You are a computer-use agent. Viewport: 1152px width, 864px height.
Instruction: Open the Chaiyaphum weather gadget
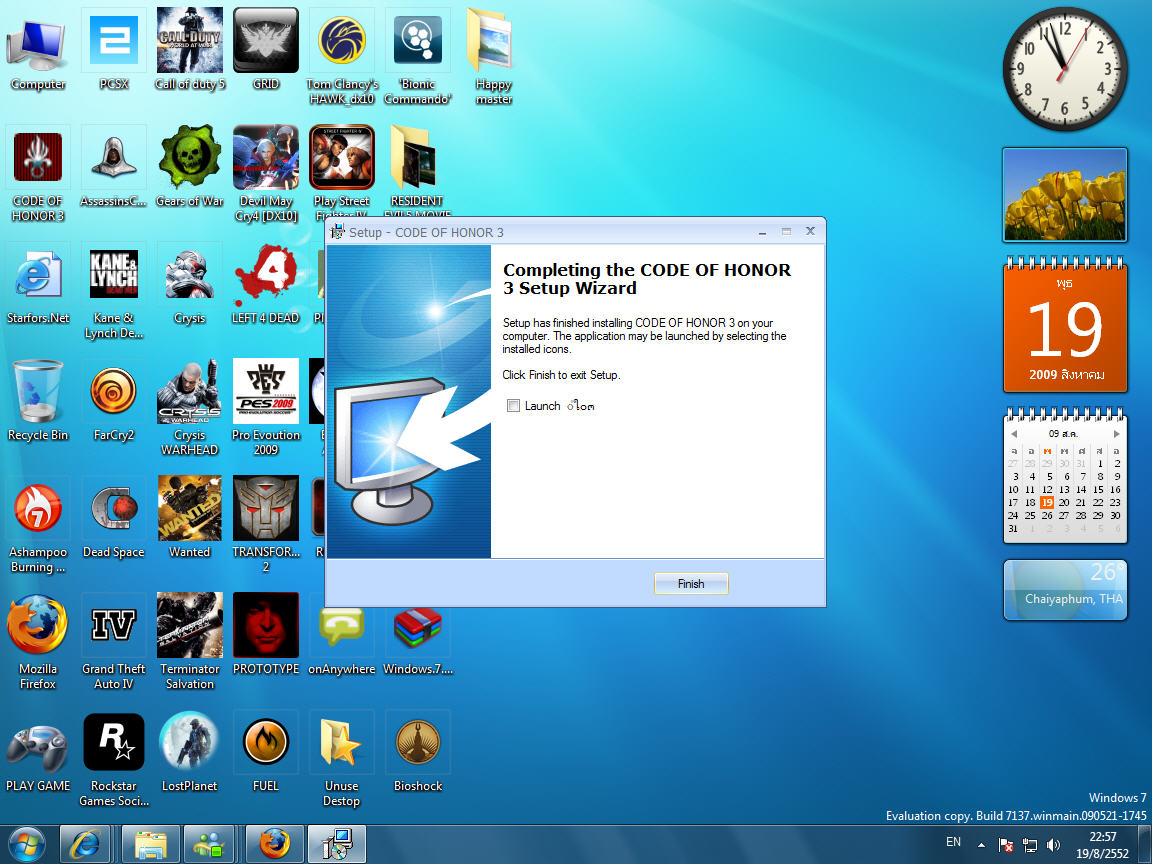(1065, 590)
